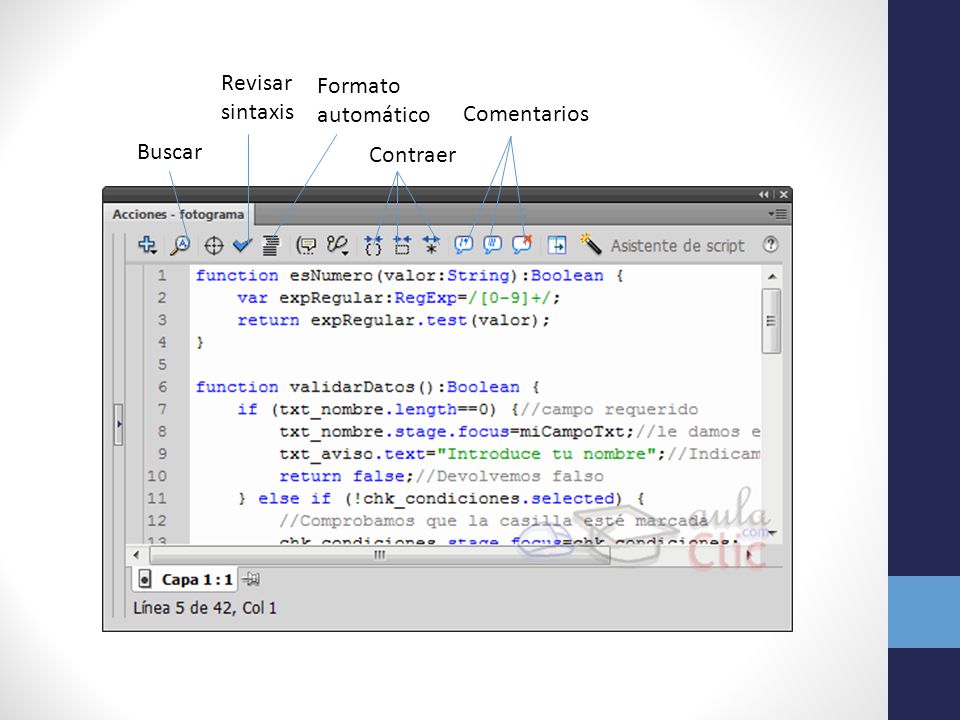Apply Auto format lines icon

(271, 246)
